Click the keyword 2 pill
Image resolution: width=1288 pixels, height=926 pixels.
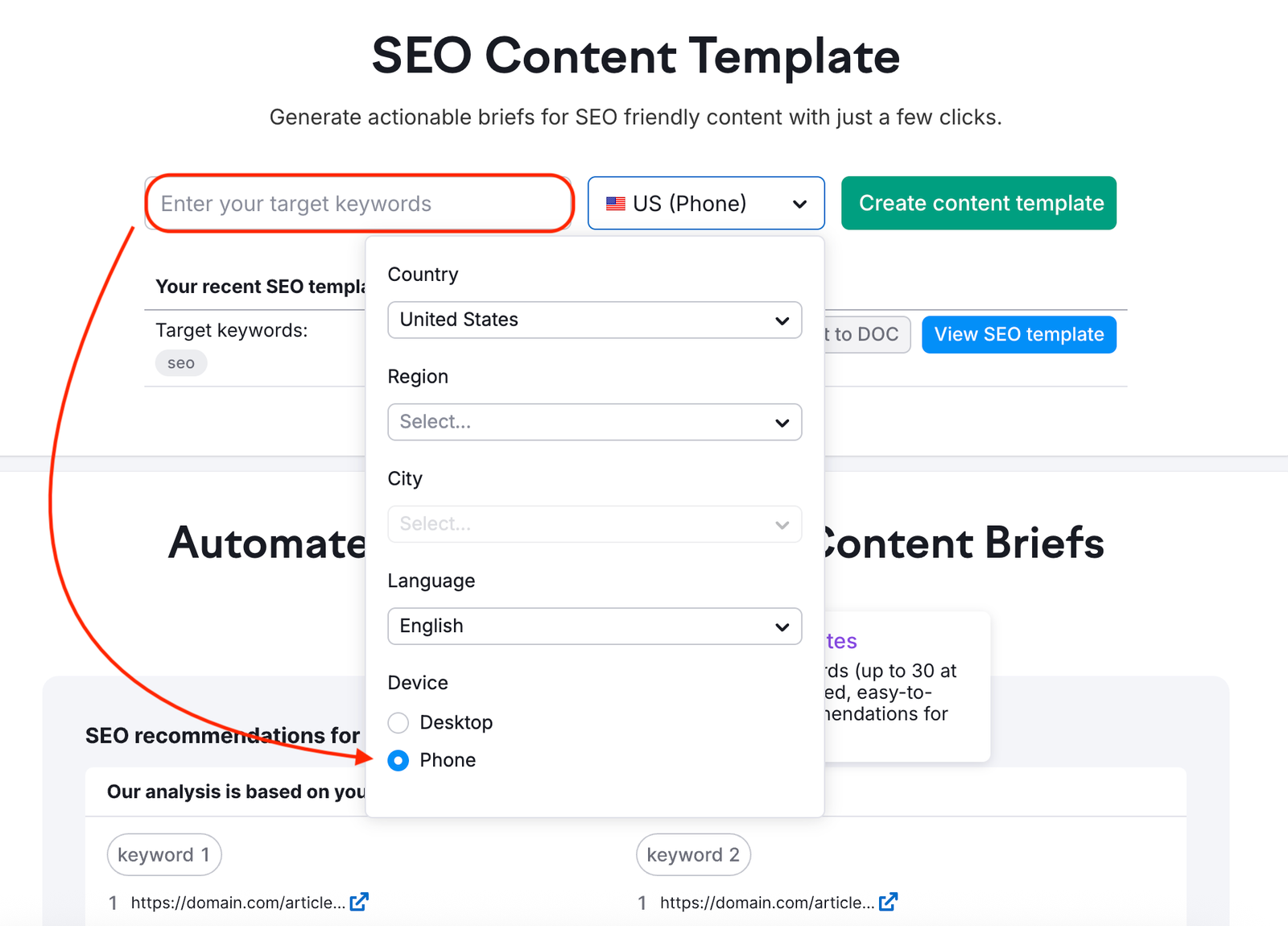[x=693, y=854]
